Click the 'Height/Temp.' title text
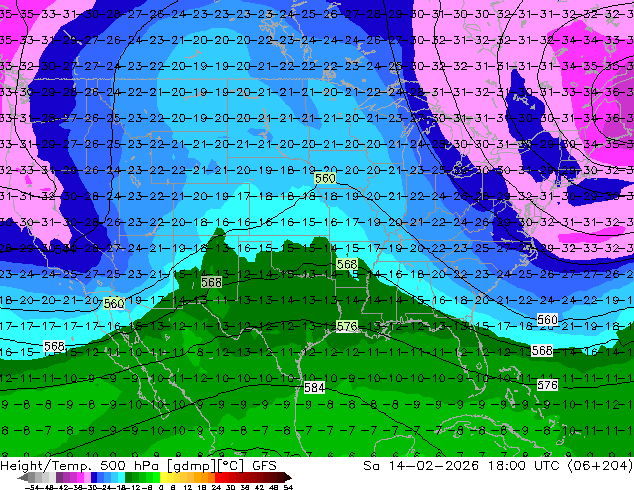This screenshot has height=490, width=634. (45, 466)
